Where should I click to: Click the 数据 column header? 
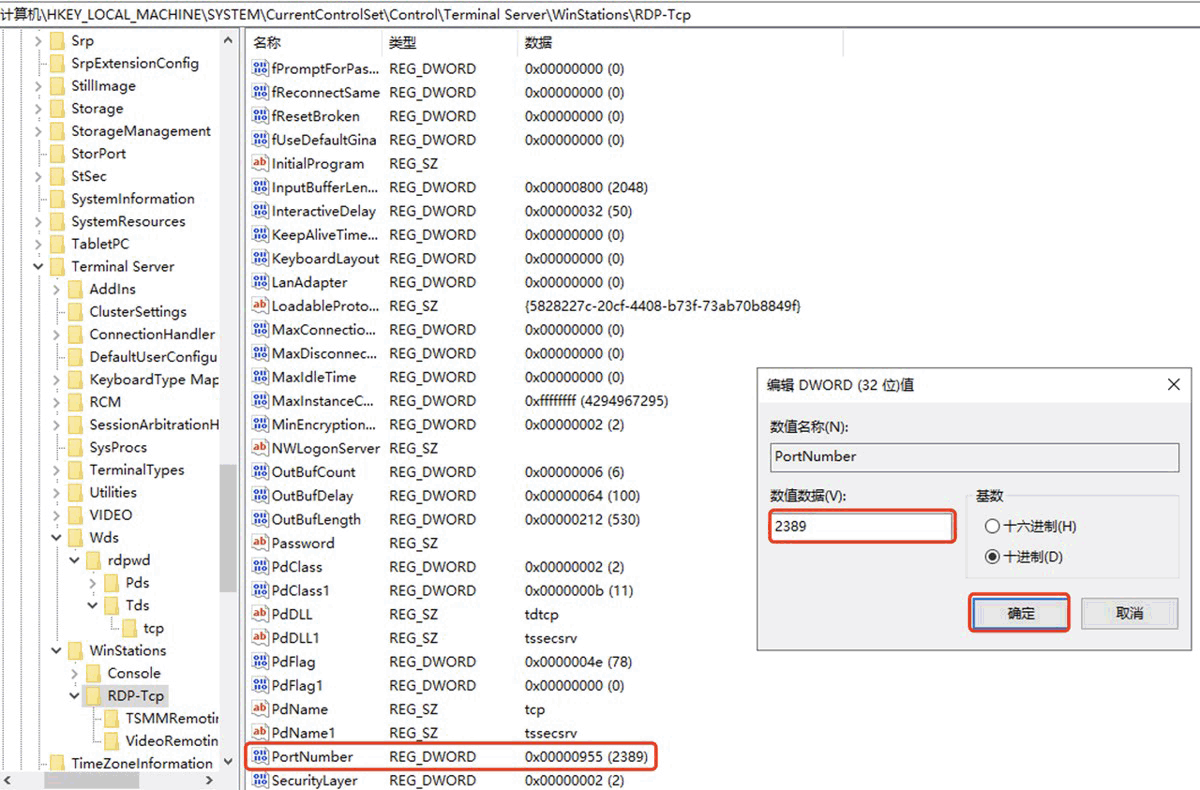[x=538, y=43]
